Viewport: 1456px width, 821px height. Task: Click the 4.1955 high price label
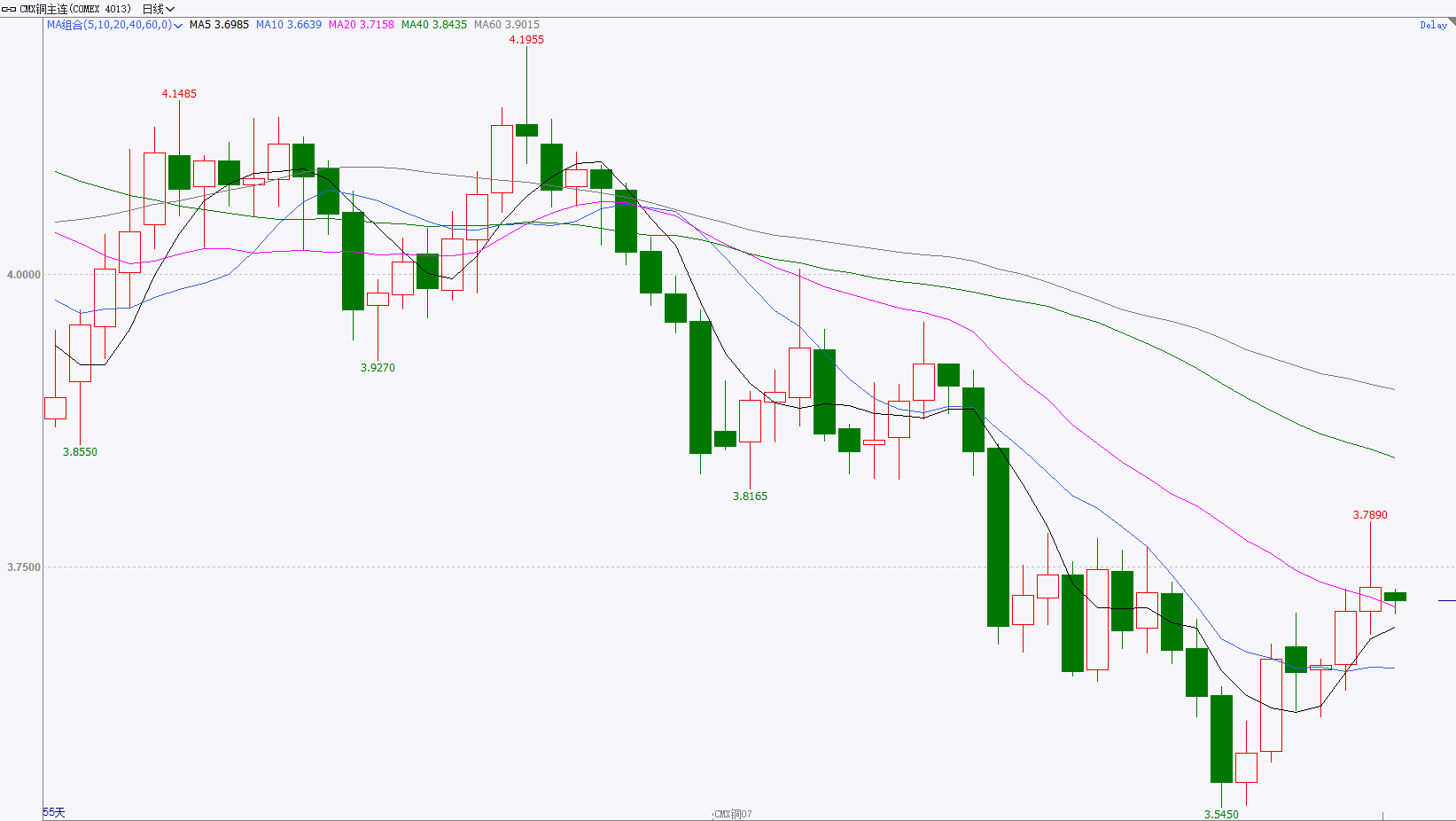point(526,40)
